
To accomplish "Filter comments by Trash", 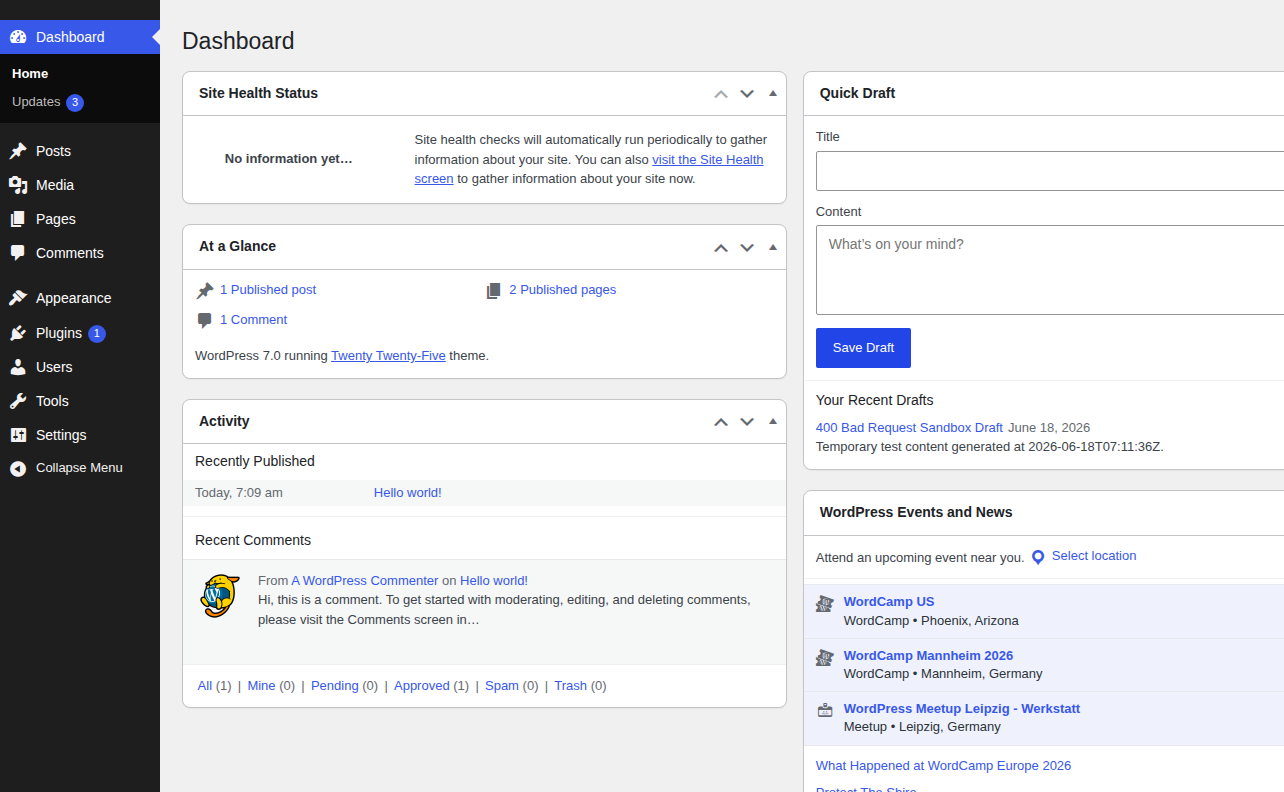I will (571, 686).
